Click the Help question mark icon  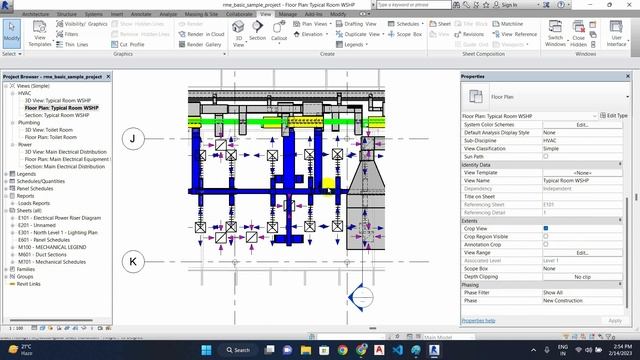point(561,5)
